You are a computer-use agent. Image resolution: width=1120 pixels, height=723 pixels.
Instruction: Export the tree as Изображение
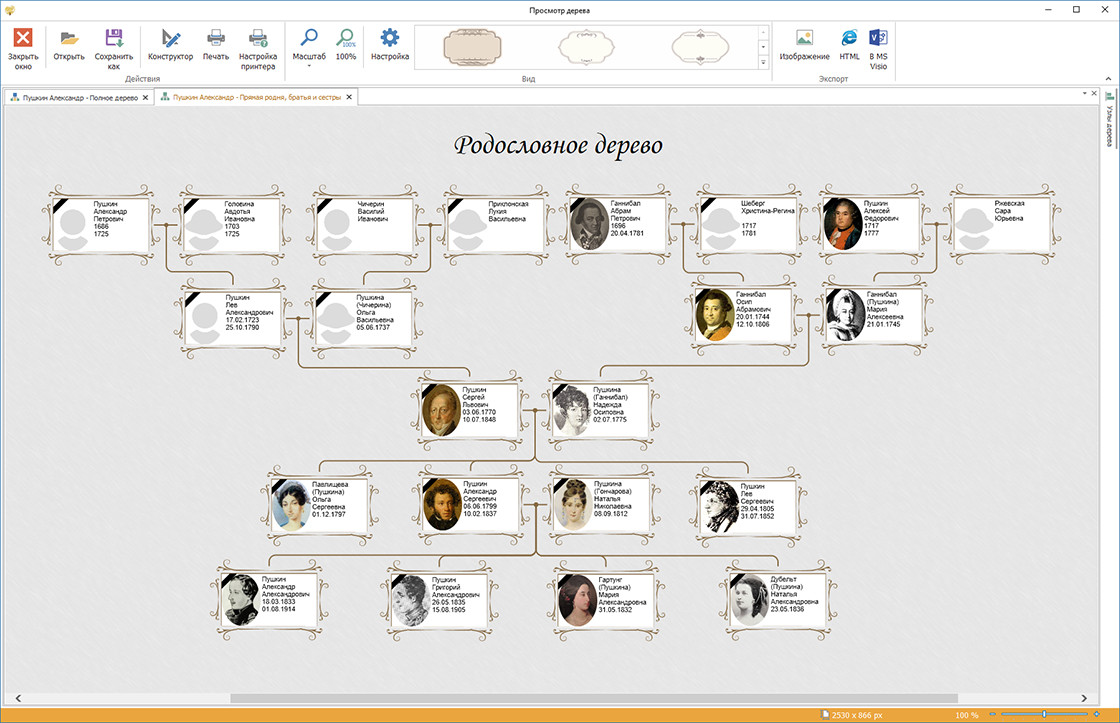tap(804, 39)
